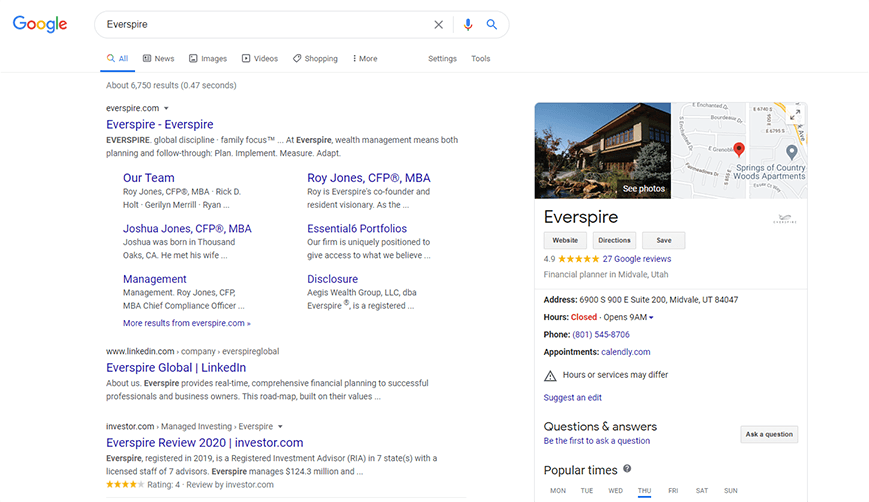869x502 pixels.
Task: Click investor.com star rating
Action: tap(125, 484)
